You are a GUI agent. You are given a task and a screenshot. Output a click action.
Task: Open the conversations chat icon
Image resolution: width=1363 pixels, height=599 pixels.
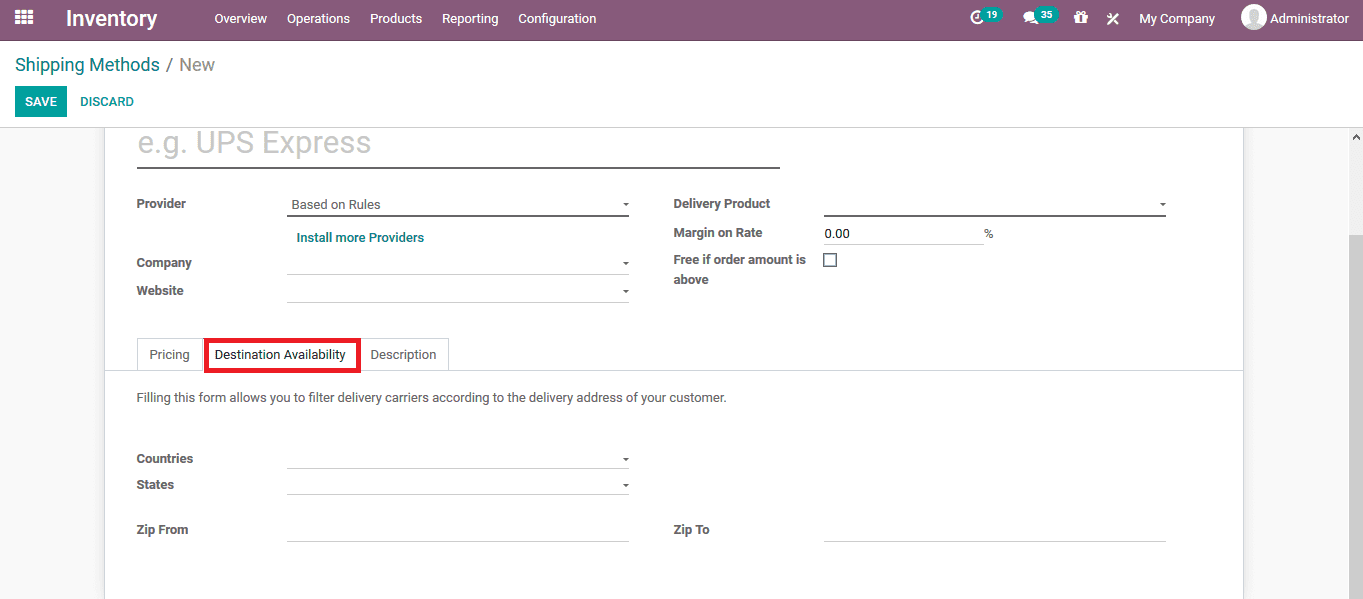click(x=1031, y=18)
